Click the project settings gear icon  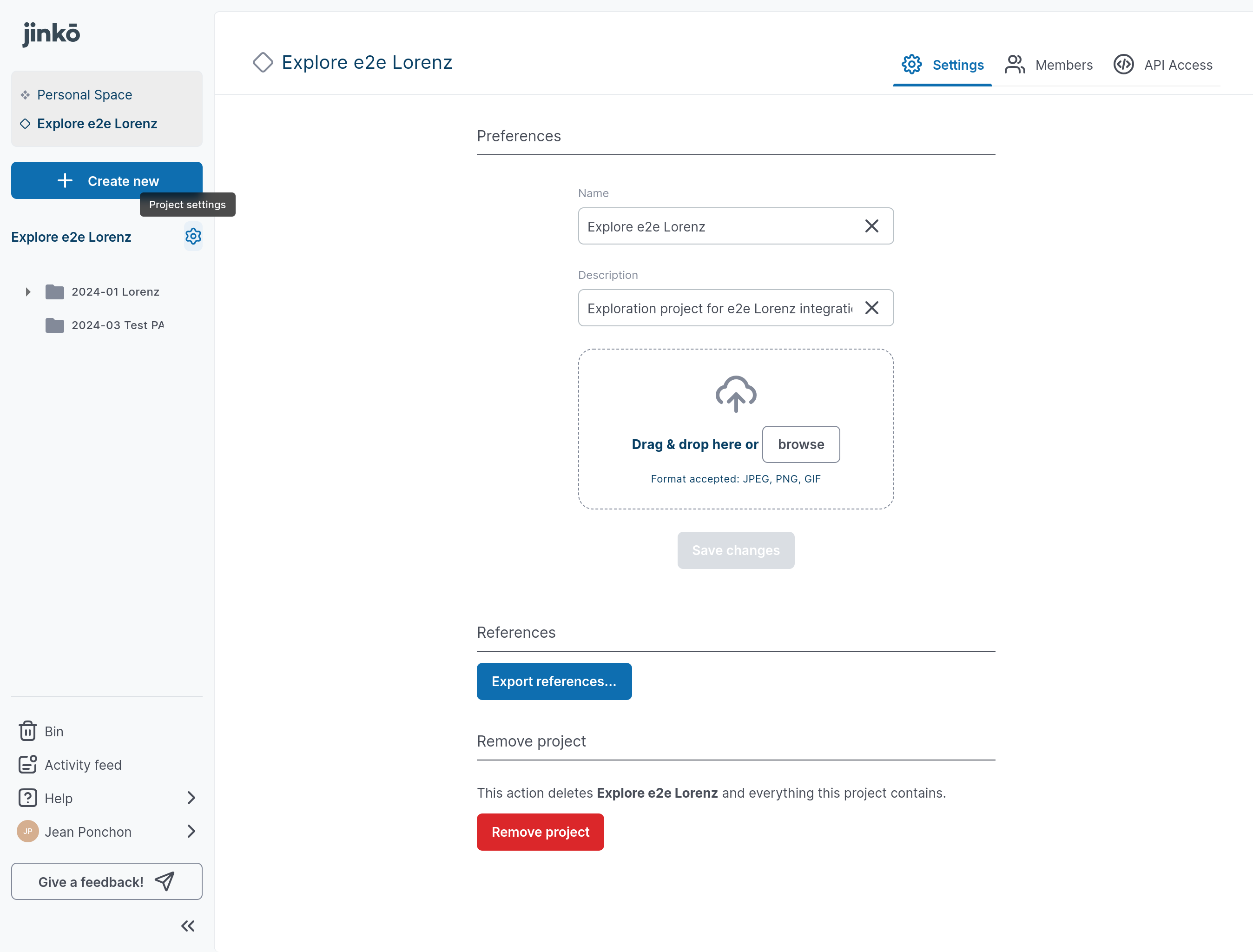click(x=193, y=236)
